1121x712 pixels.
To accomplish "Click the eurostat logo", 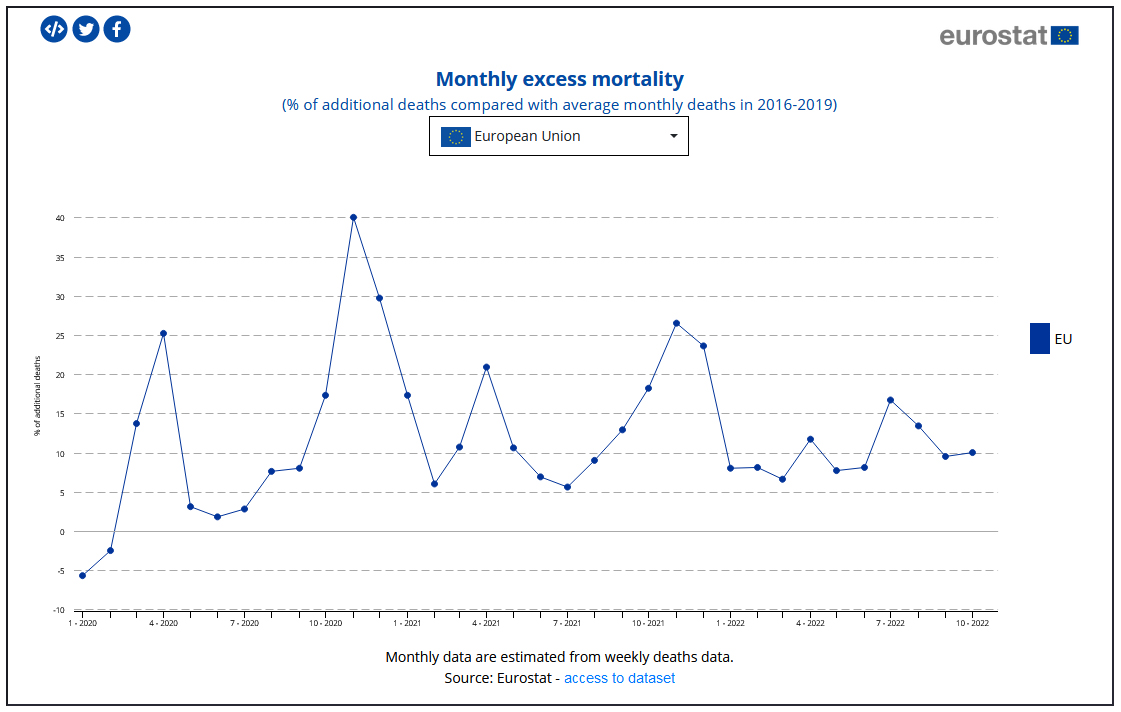I will pyautogui.click(x=1008, y=35).
